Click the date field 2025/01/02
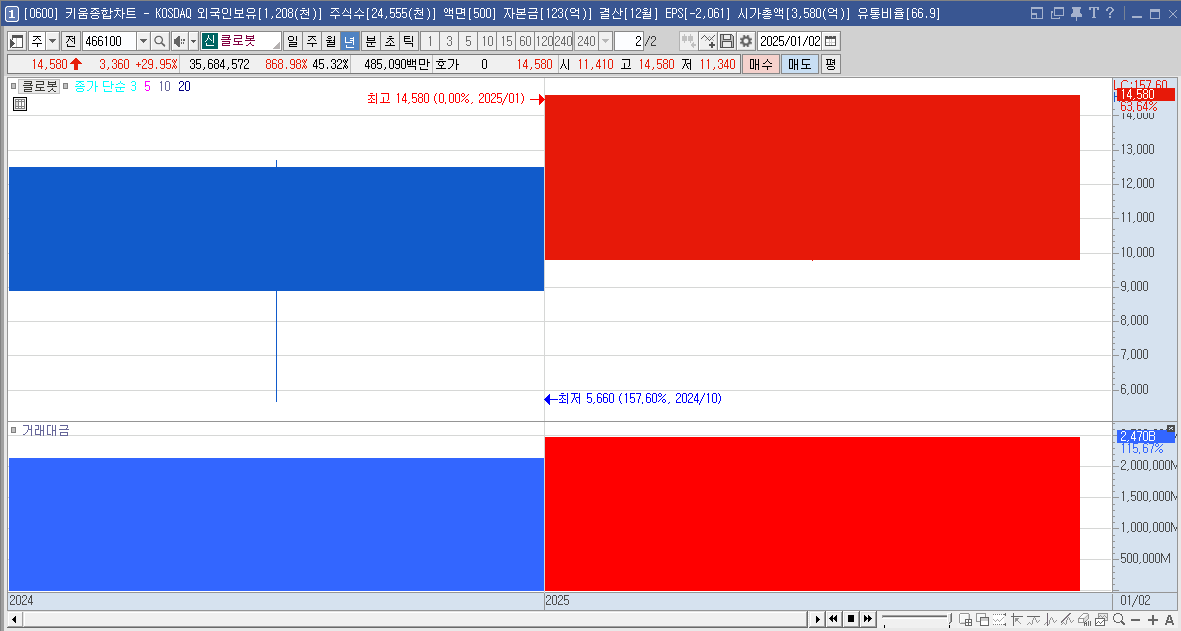Viewport: 1181px width, 631px height. click(x=789, y=41)
